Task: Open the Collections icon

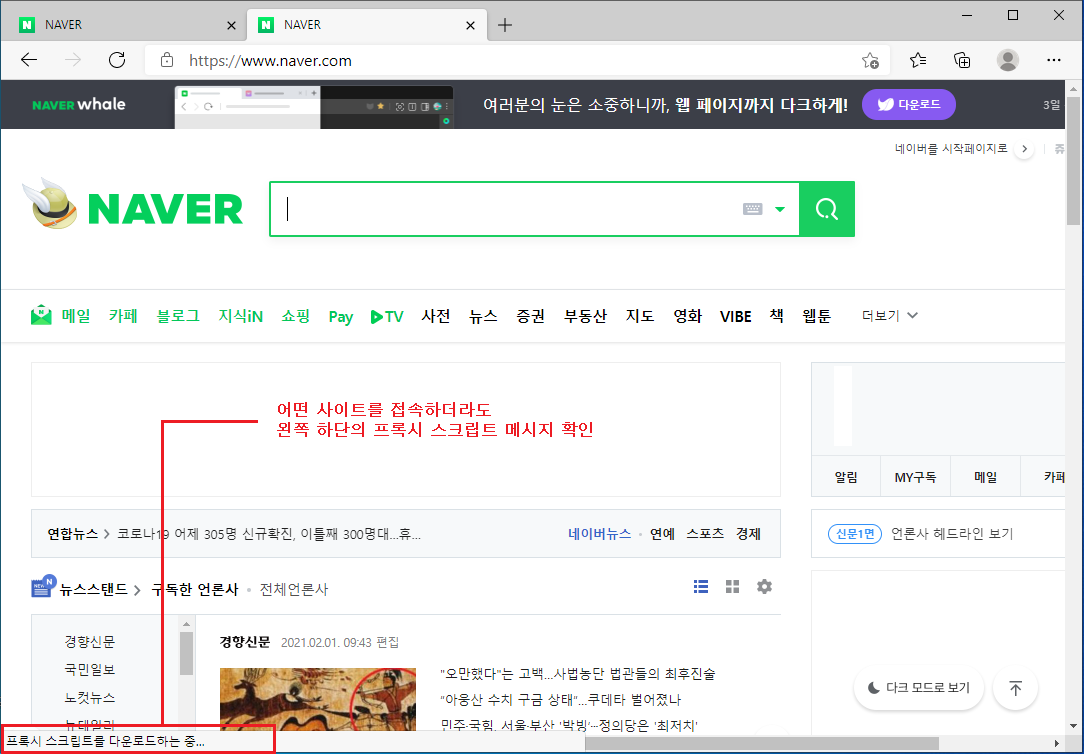Action: [962, 60]
